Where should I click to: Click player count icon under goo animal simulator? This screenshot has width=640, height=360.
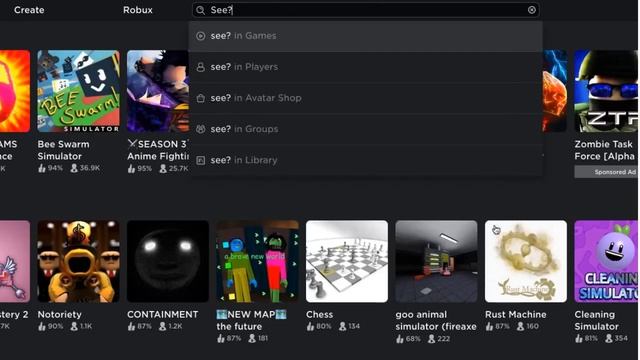[x=431, y=338]
